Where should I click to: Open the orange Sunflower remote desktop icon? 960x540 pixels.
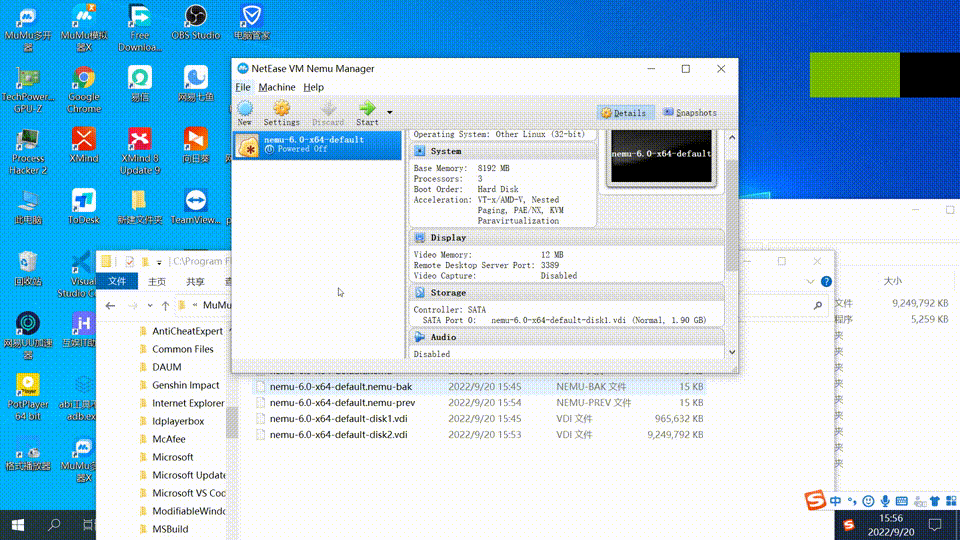point(196,146)
